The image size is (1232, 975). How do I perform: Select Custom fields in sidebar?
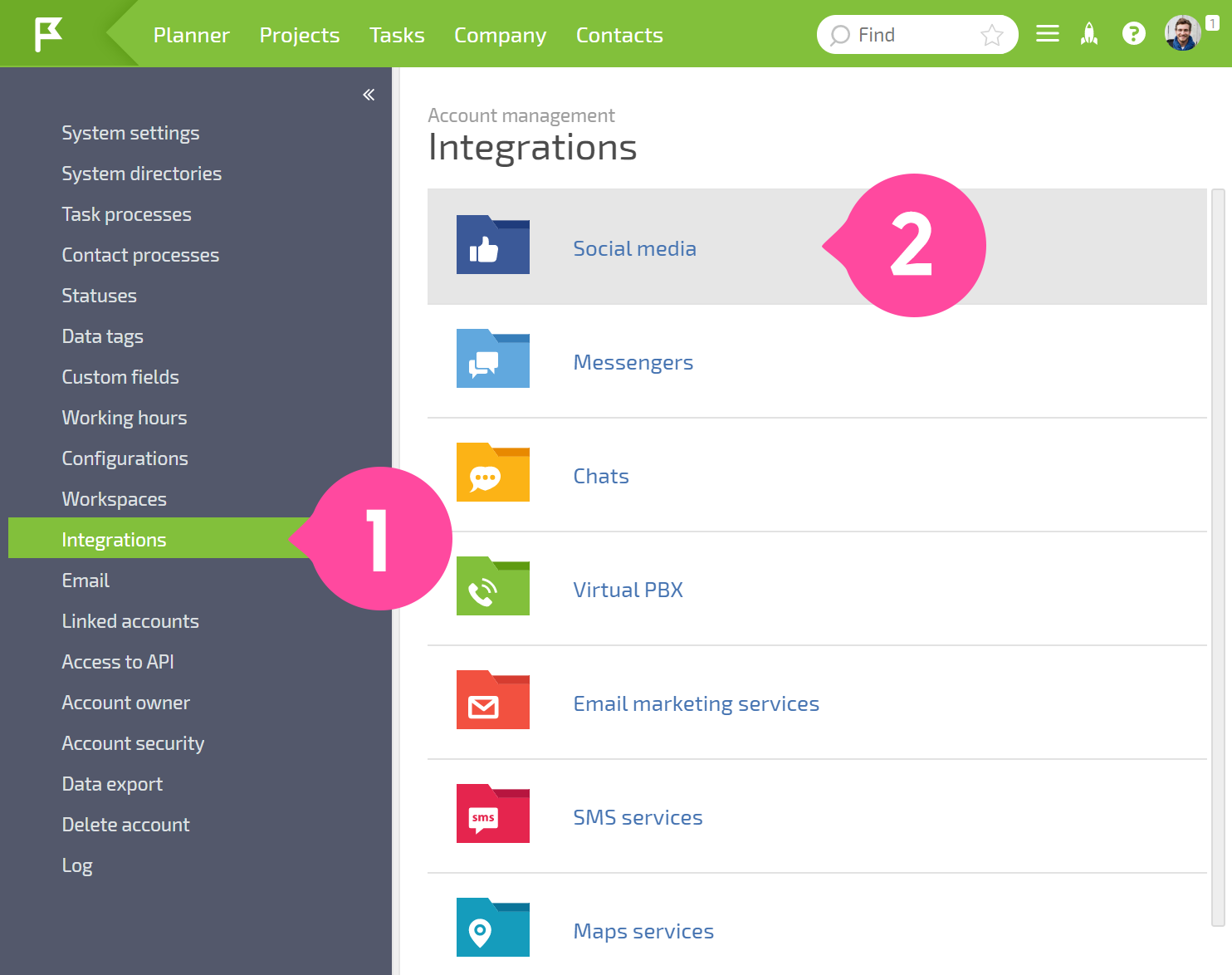pos(120,377)
